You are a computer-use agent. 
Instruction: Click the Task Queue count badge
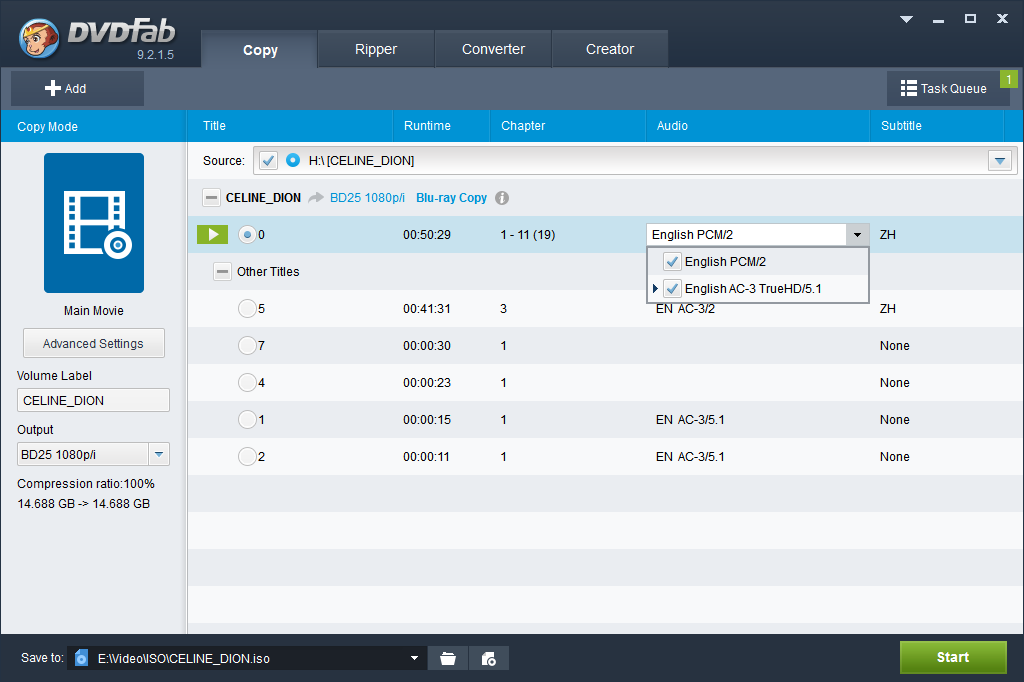point(1009,79)
